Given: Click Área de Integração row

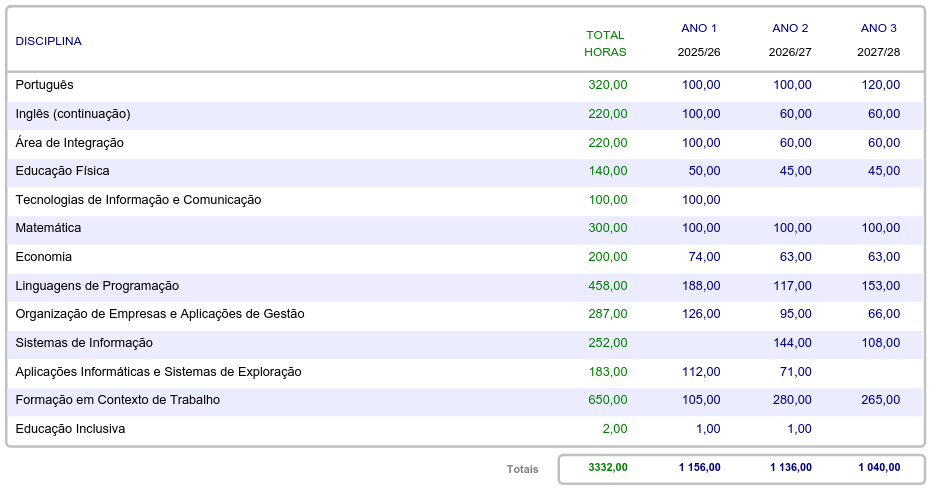Looking at the screenshot, I should (70, 143).
